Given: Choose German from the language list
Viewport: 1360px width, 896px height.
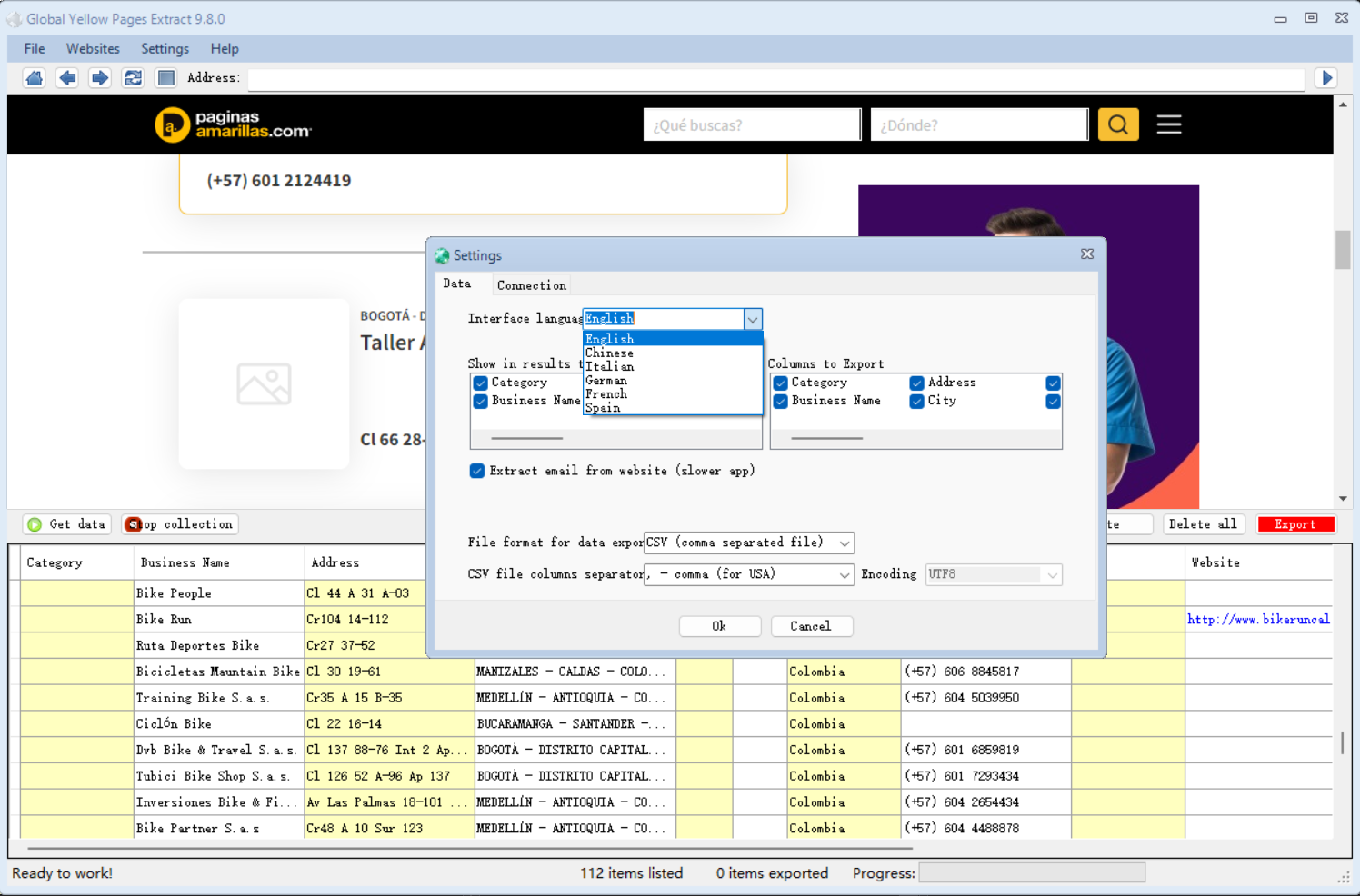Looking at the screenshot, I should coord(606,381).
